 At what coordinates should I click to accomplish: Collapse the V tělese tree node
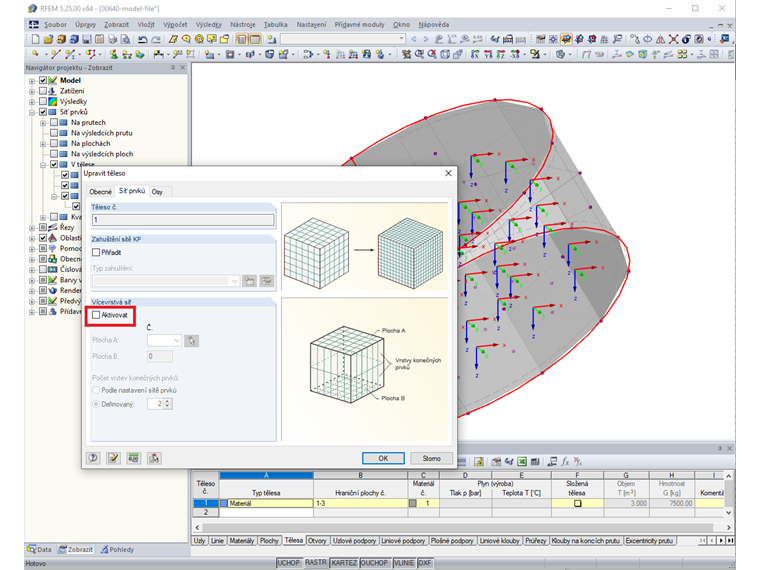pyautogui.click(x=43, y=165)
